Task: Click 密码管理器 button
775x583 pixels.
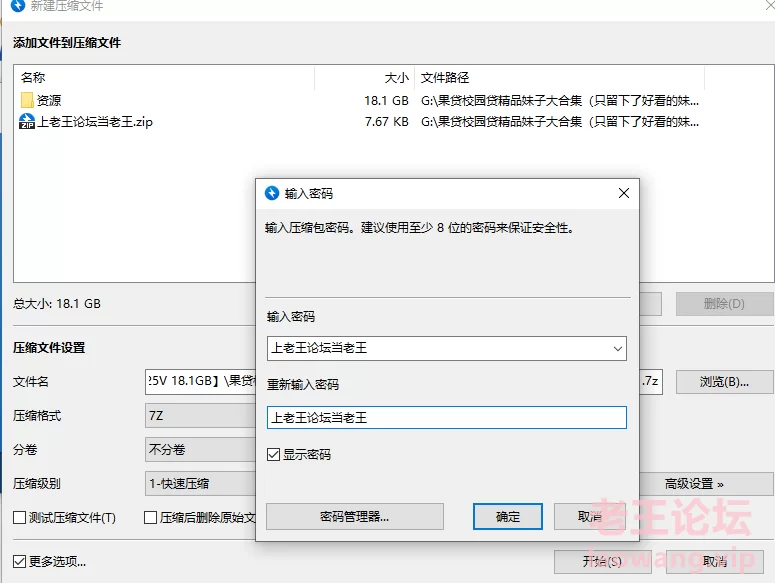Action: pos(355,517)
